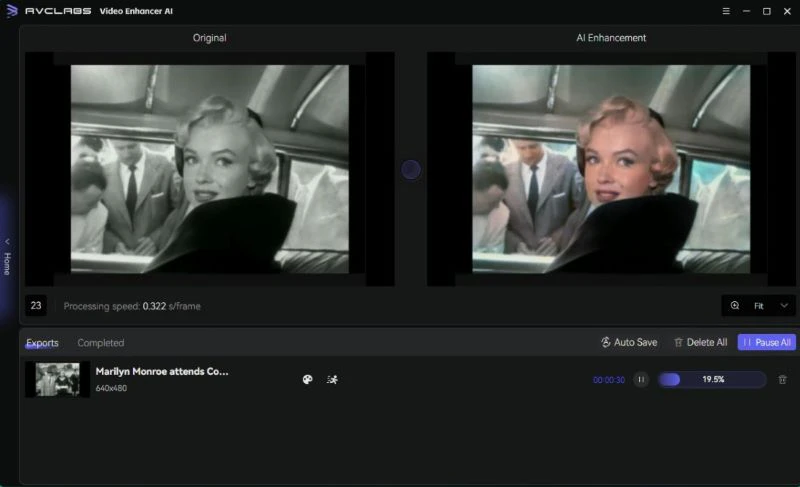Delete the Marilyn Monroe export with trash icon
This screenshot has height=487, width=800.
pyautogui.click(x=782, y=379)
